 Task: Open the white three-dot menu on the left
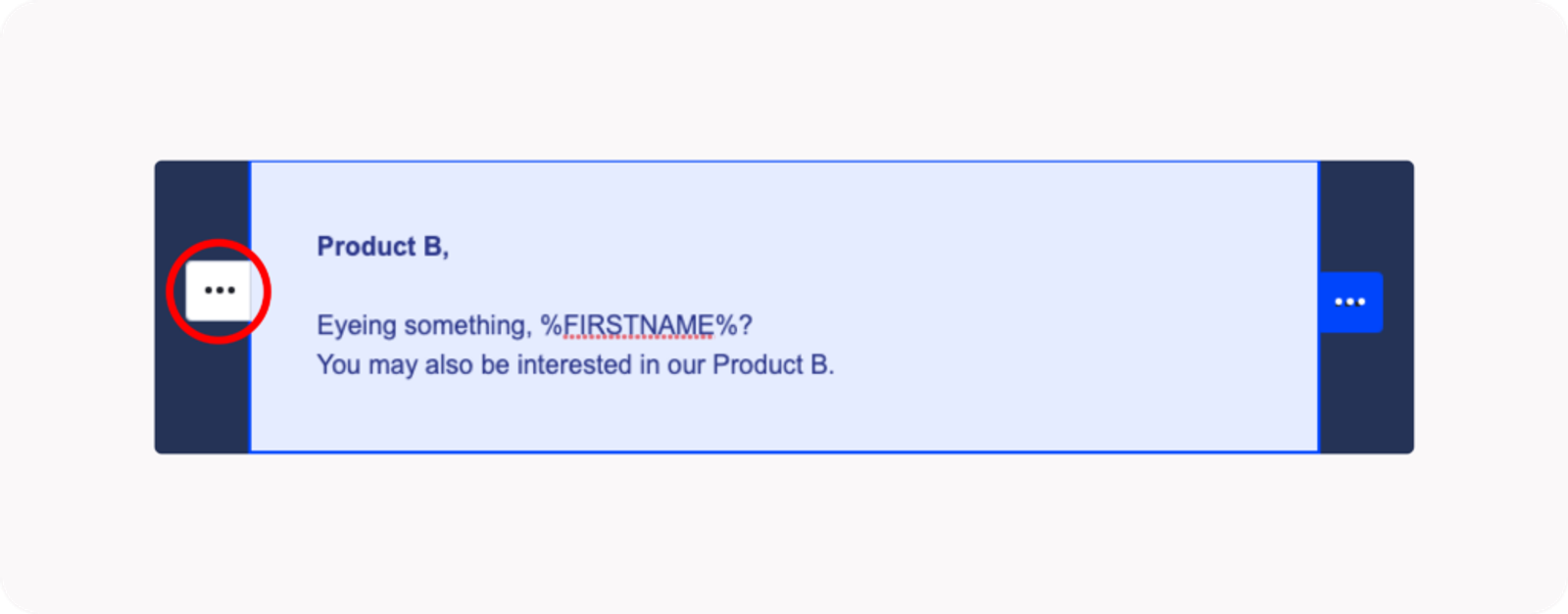click(x=219, y=291)
